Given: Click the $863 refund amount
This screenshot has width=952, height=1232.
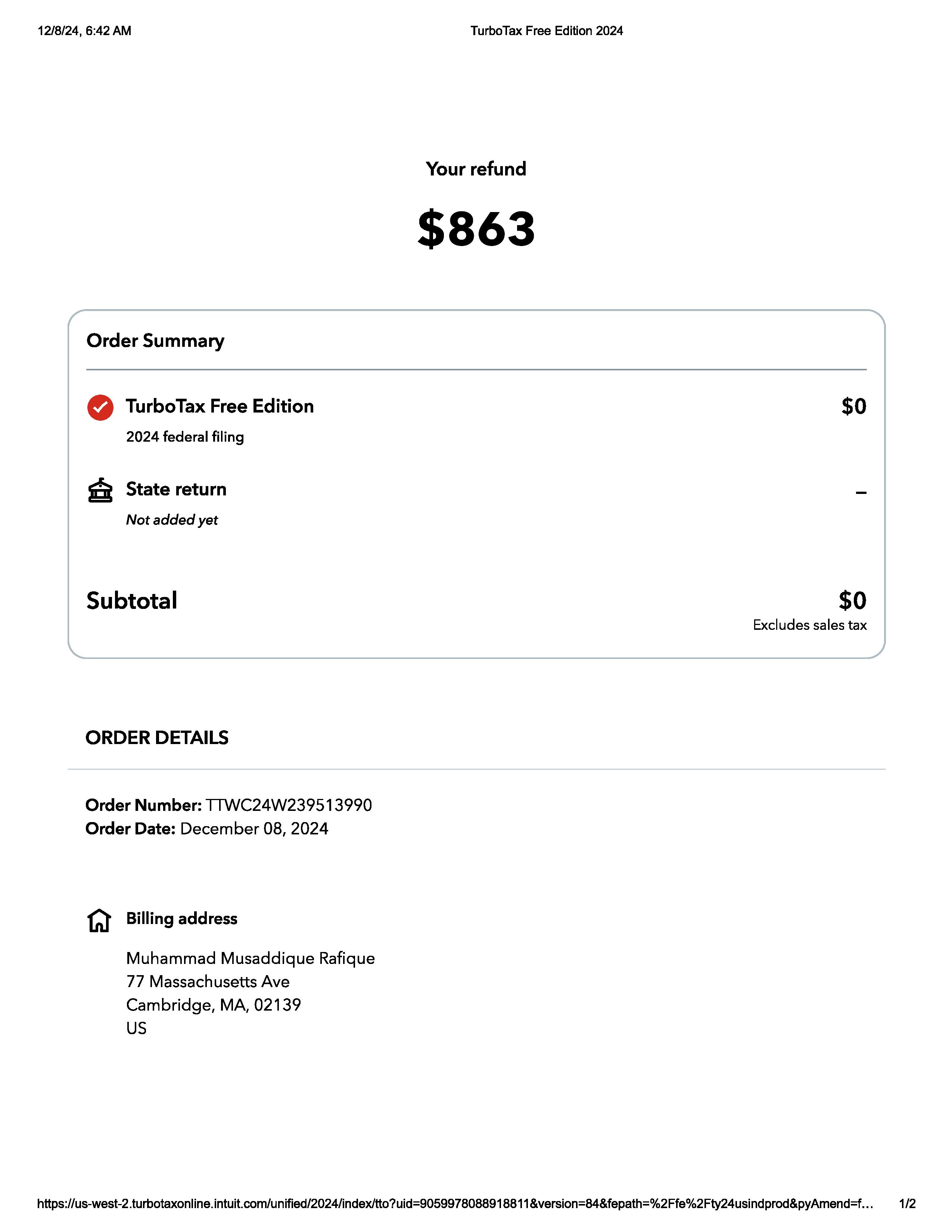Looking at the screenshot, I should coord(476,228).
